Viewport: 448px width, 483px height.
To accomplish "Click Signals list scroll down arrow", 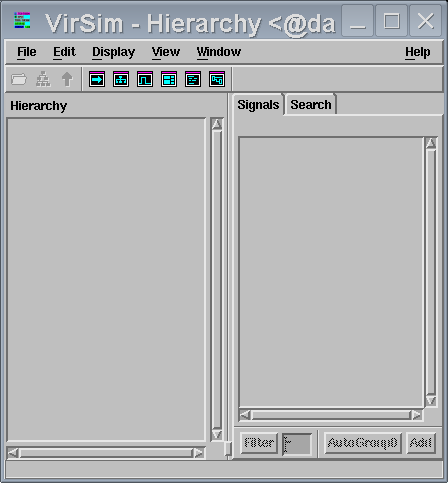I will pyautogui.click(x=431, y=400).
